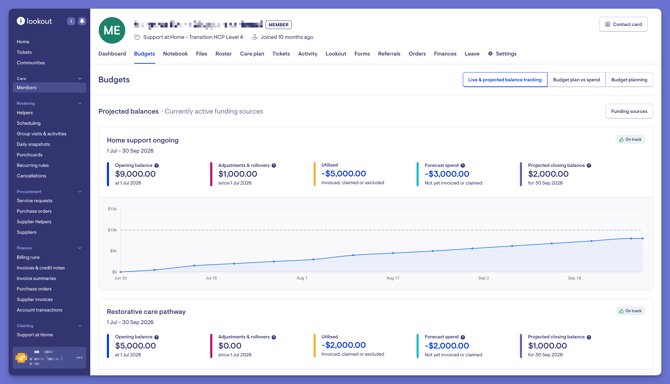Screen dimensions: 670x384
Task: Open Supplier invoices in sidebar
Action: click(x=35, y=299)
